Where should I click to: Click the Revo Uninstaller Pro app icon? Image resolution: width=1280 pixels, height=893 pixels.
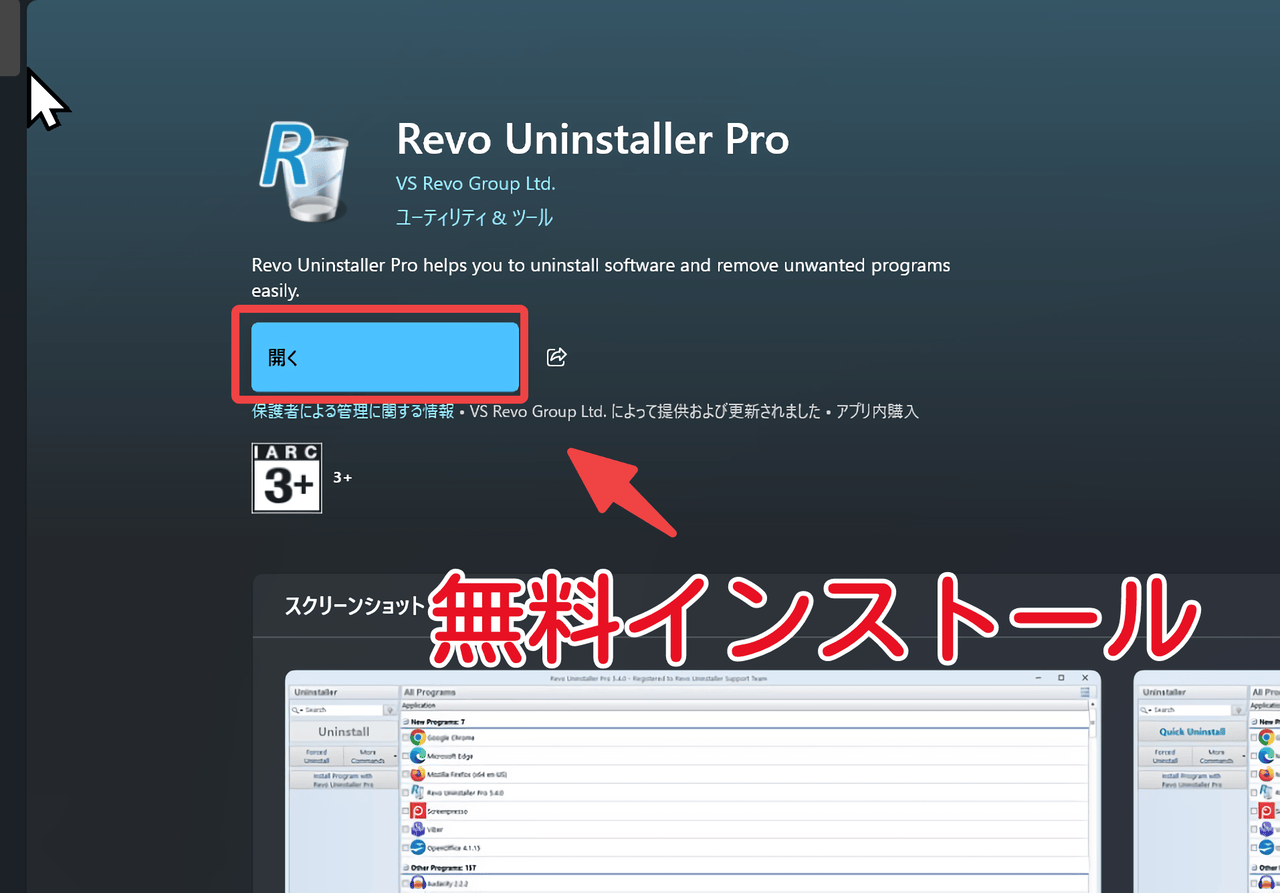[305, 170]
